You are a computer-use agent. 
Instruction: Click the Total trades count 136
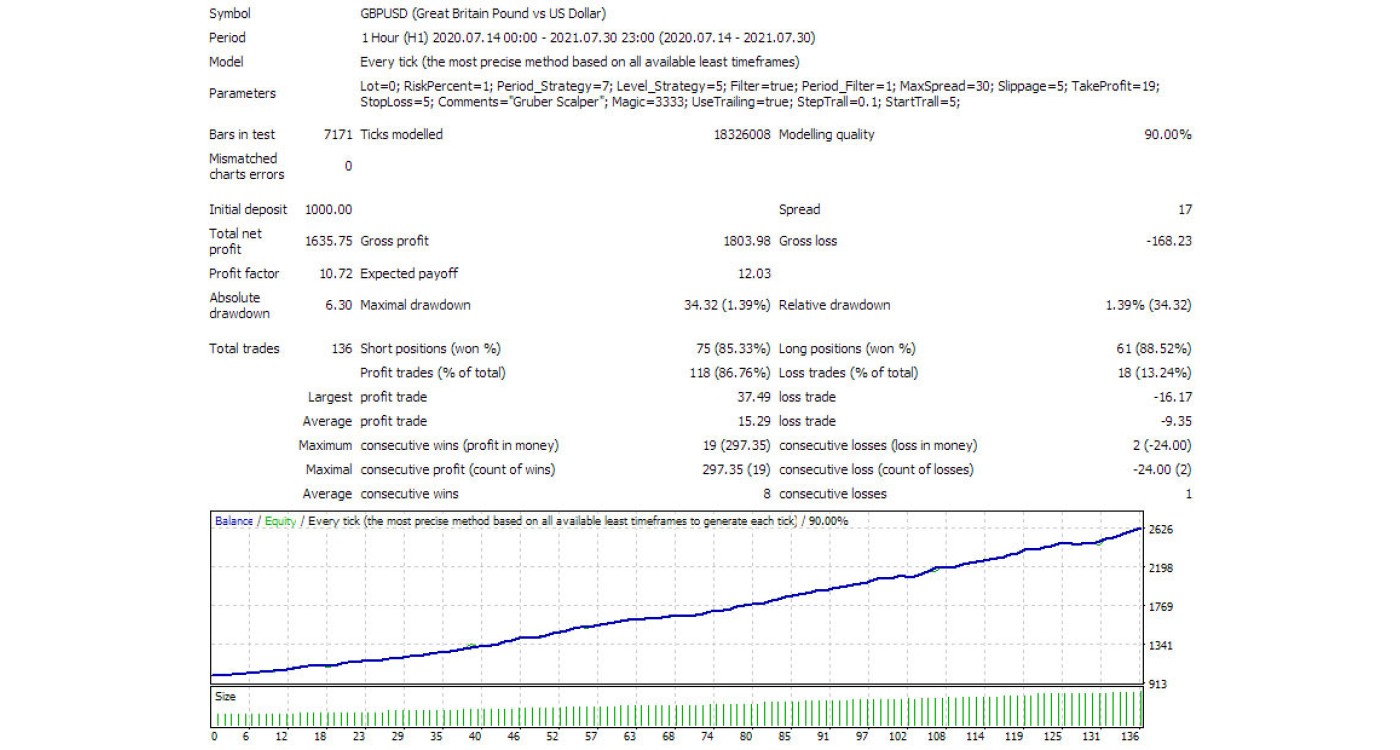(x=342, y=349)
